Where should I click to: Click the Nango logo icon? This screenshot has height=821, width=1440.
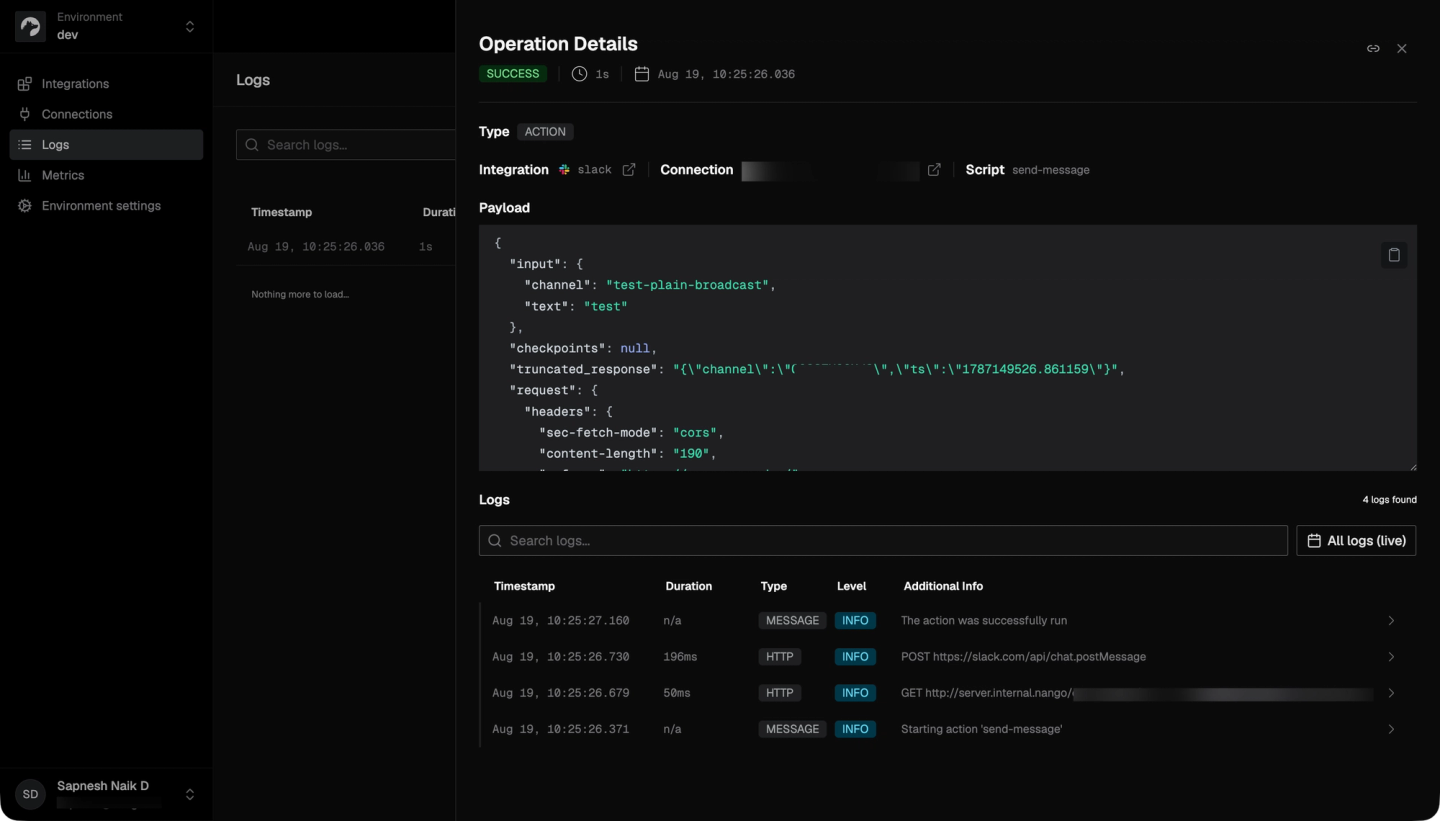click(30, 26)
